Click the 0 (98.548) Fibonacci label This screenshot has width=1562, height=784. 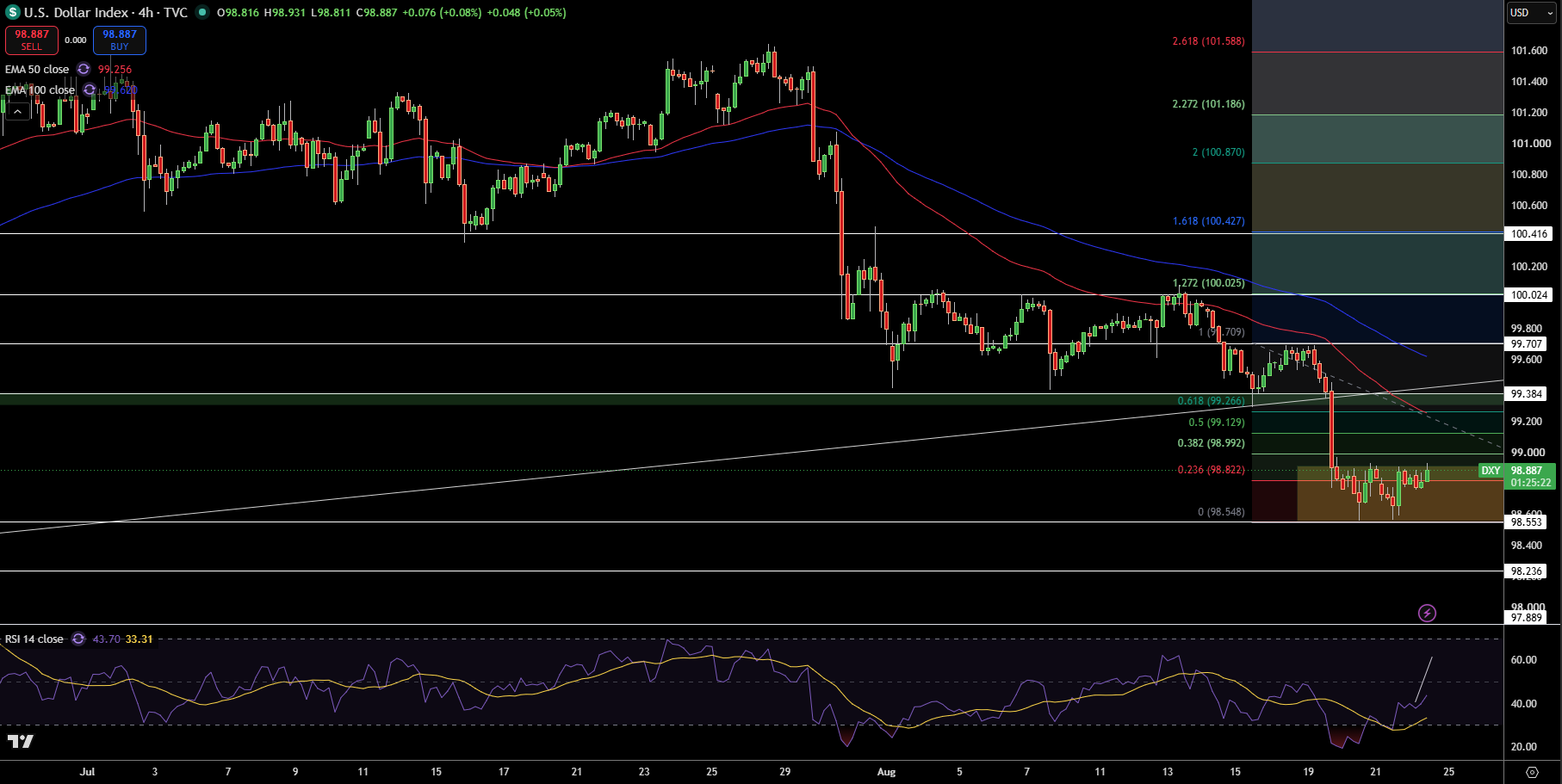pos(1221,511)
